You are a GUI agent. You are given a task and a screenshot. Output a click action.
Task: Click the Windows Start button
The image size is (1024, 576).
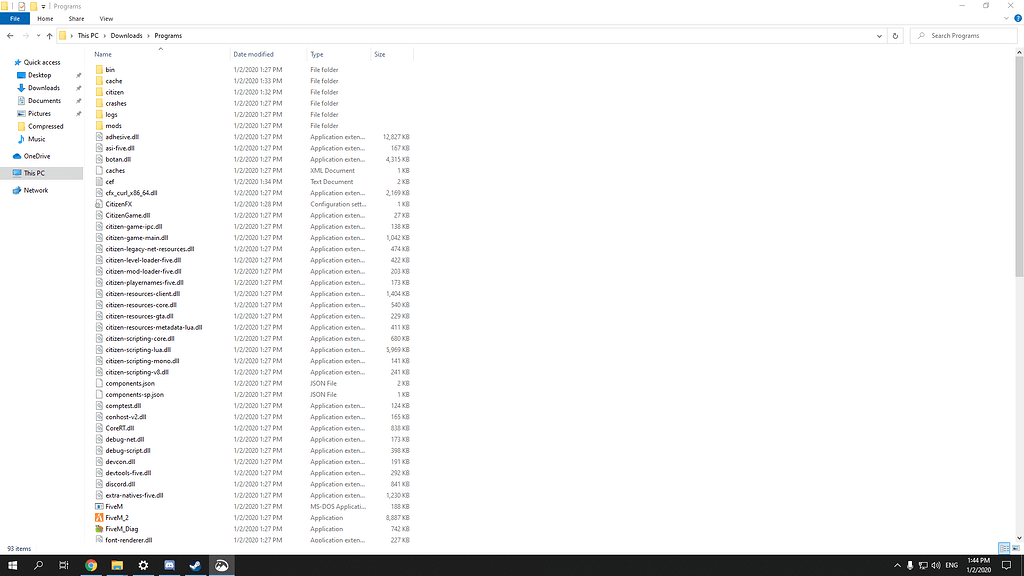point(13,565)
